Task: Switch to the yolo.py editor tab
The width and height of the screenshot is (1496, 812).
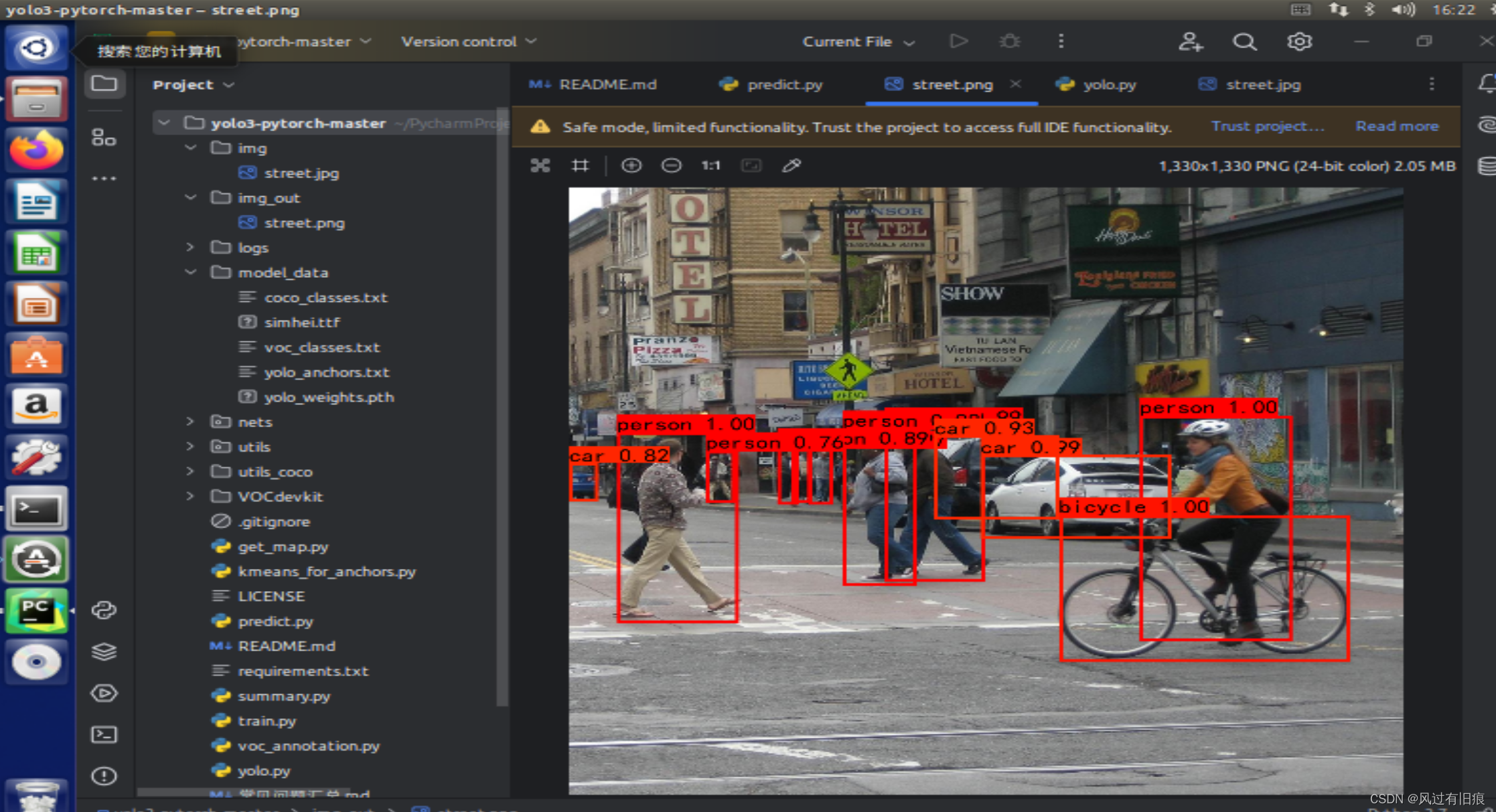Action: click(1096, 84)
